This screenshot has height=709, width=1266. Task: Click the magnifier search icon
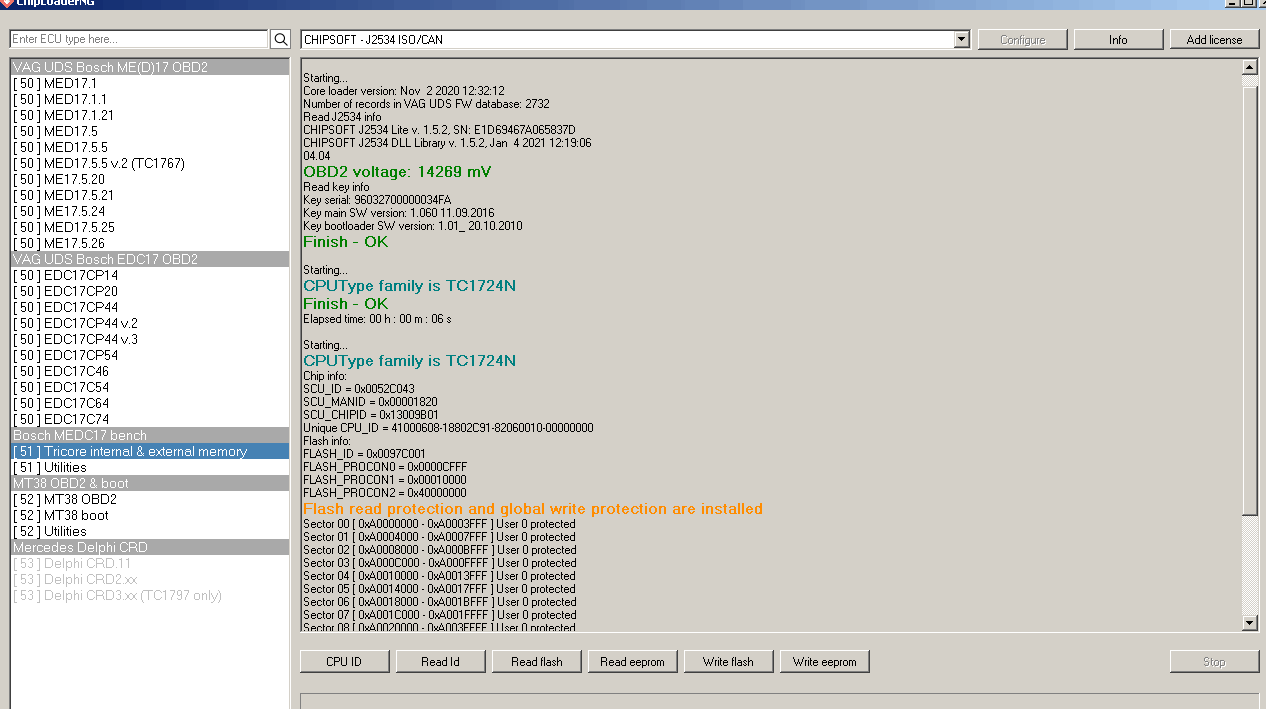(x=281, y=39)
